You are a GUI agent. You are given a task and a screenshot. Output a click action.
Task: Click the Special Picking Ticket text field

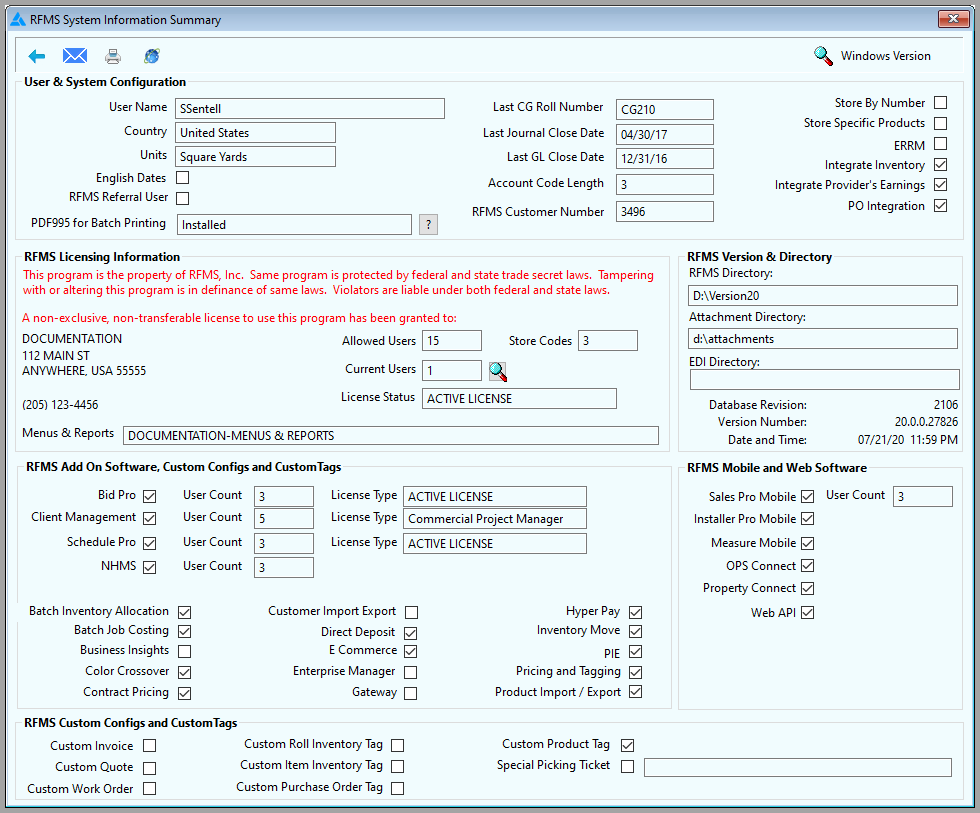[x=798, y=767]
